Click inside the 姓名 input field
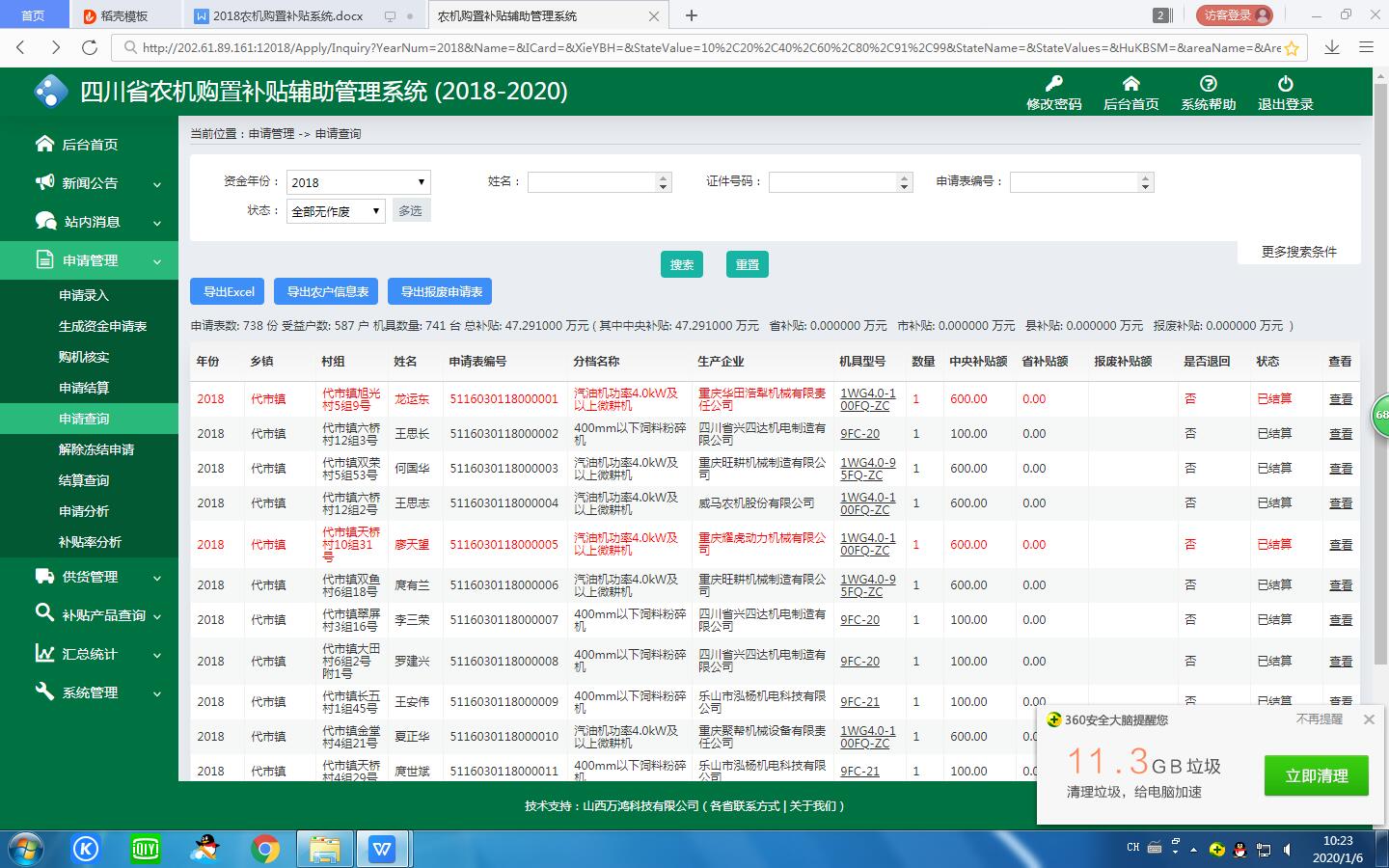The height and width of the screenshot is (868, 1389). click(x=599, y=182)
